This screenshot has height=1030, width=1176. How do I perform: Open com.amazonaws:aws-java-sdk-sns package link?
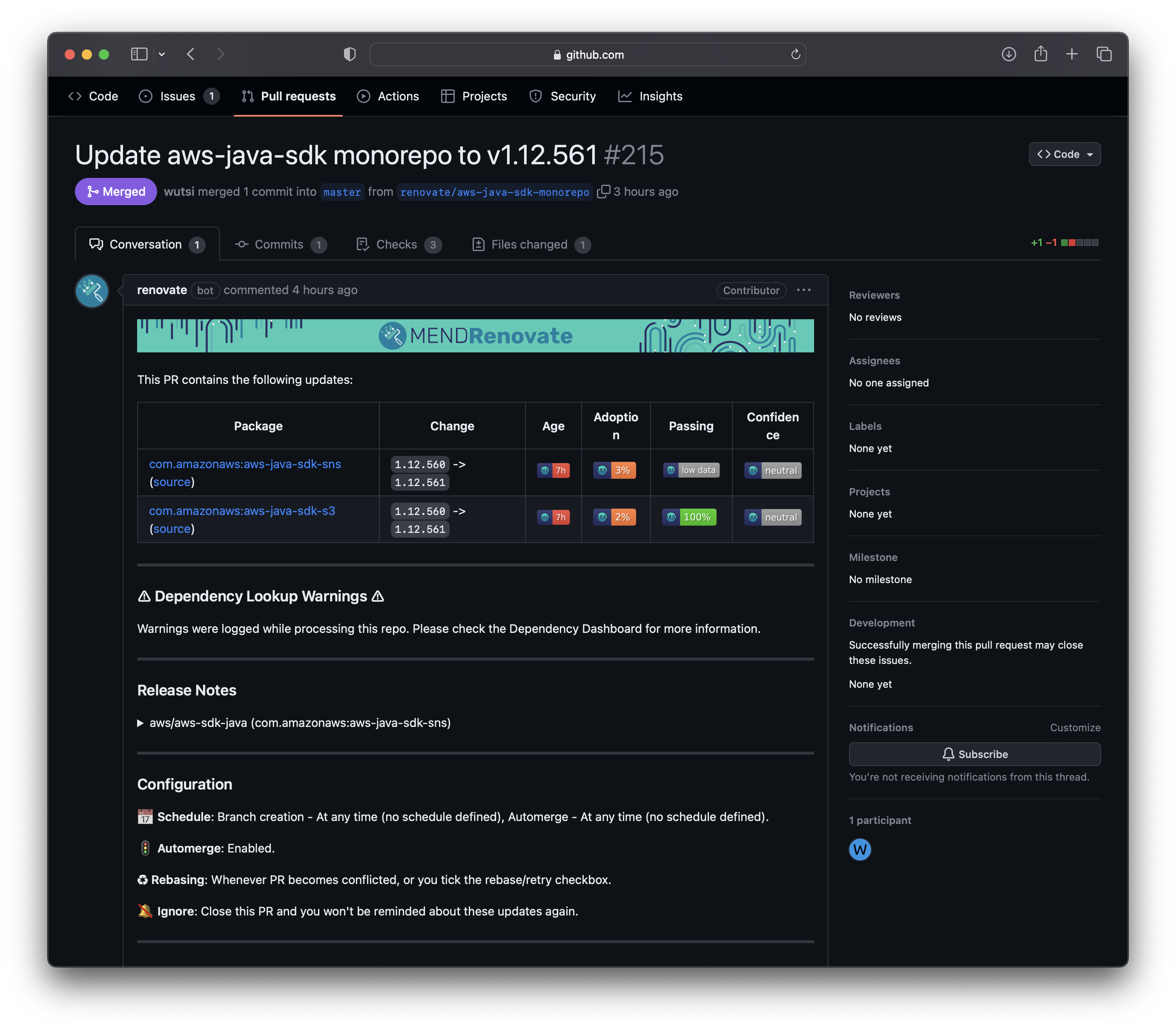pyautogui.click(x=245, y=464)
